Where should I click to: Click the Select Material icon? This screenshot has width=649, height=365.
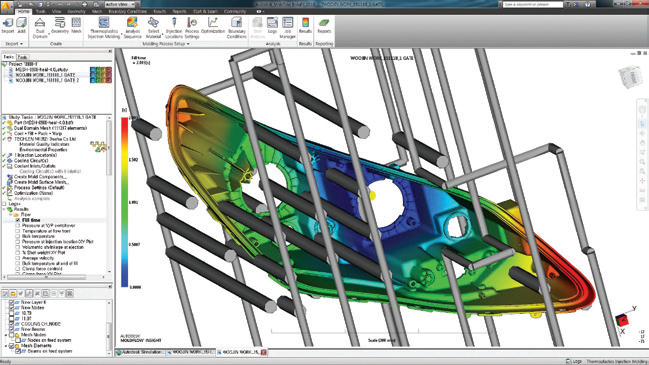point(153,28)
